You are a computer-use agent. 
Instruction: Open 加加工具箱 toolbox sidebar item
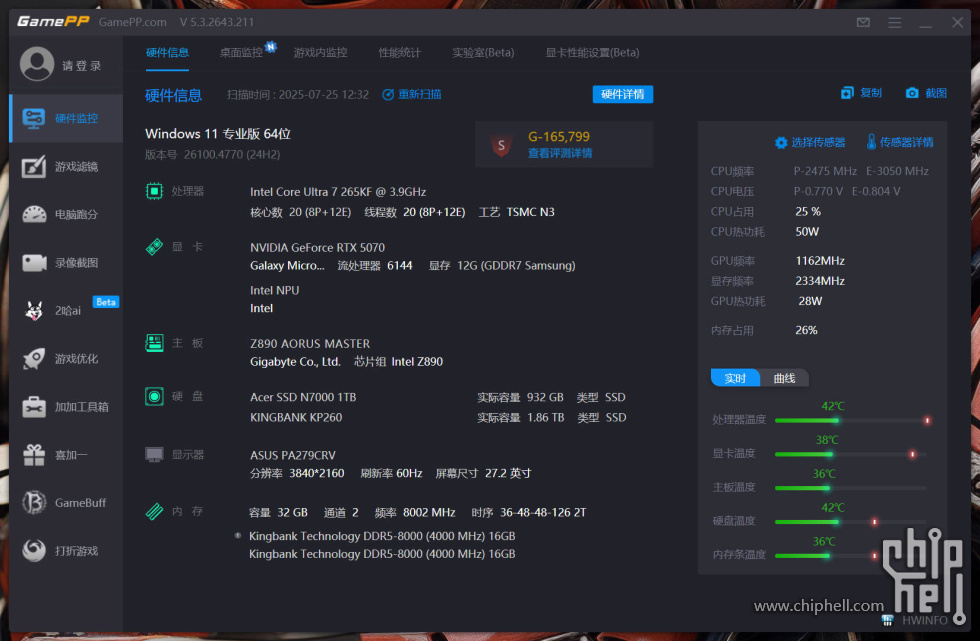pos(66,407)
